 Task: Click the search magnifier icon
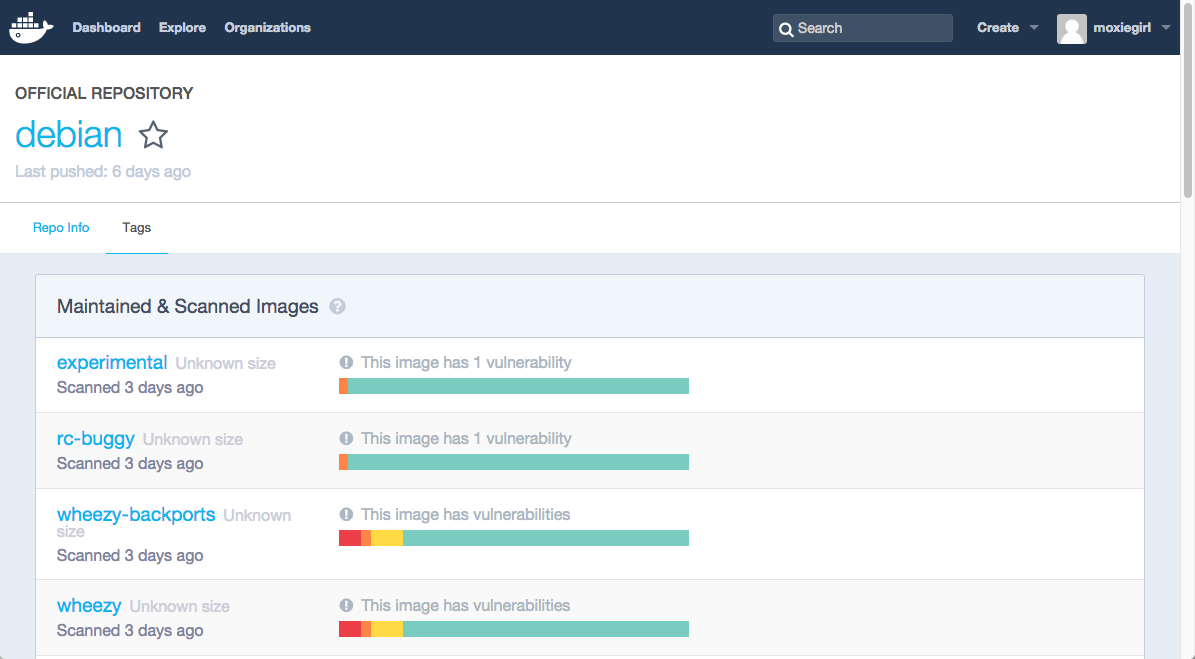(x=786, y=29)
